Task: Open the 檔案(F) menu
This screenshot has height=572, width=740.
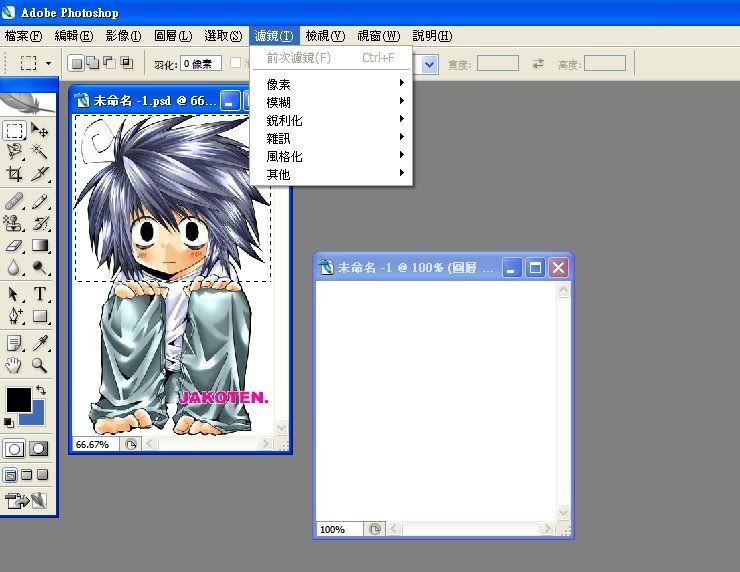Action: coord(24,36)
